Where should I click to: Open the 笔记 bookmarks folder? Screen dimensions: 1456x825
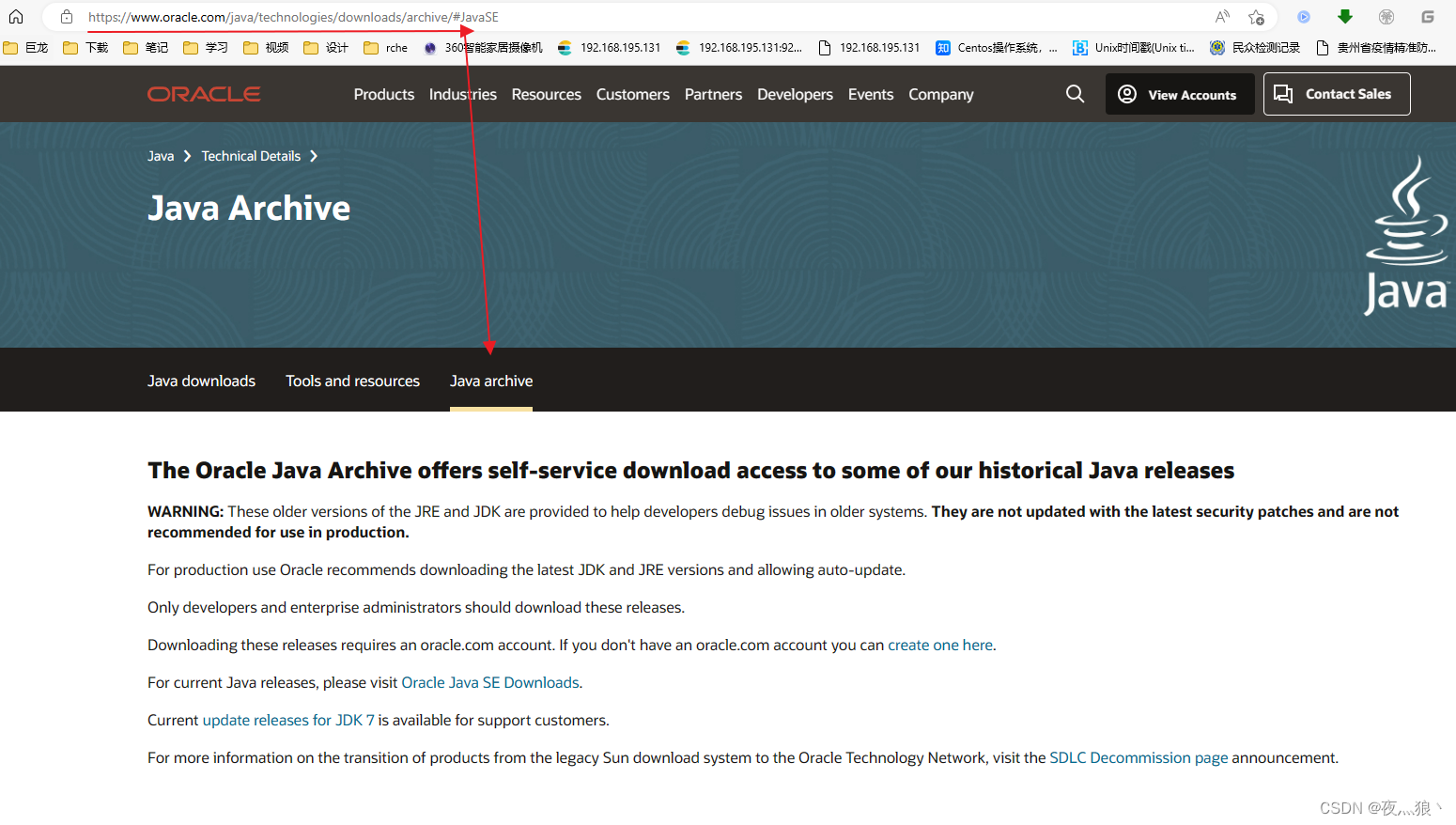tap(146, 48)
